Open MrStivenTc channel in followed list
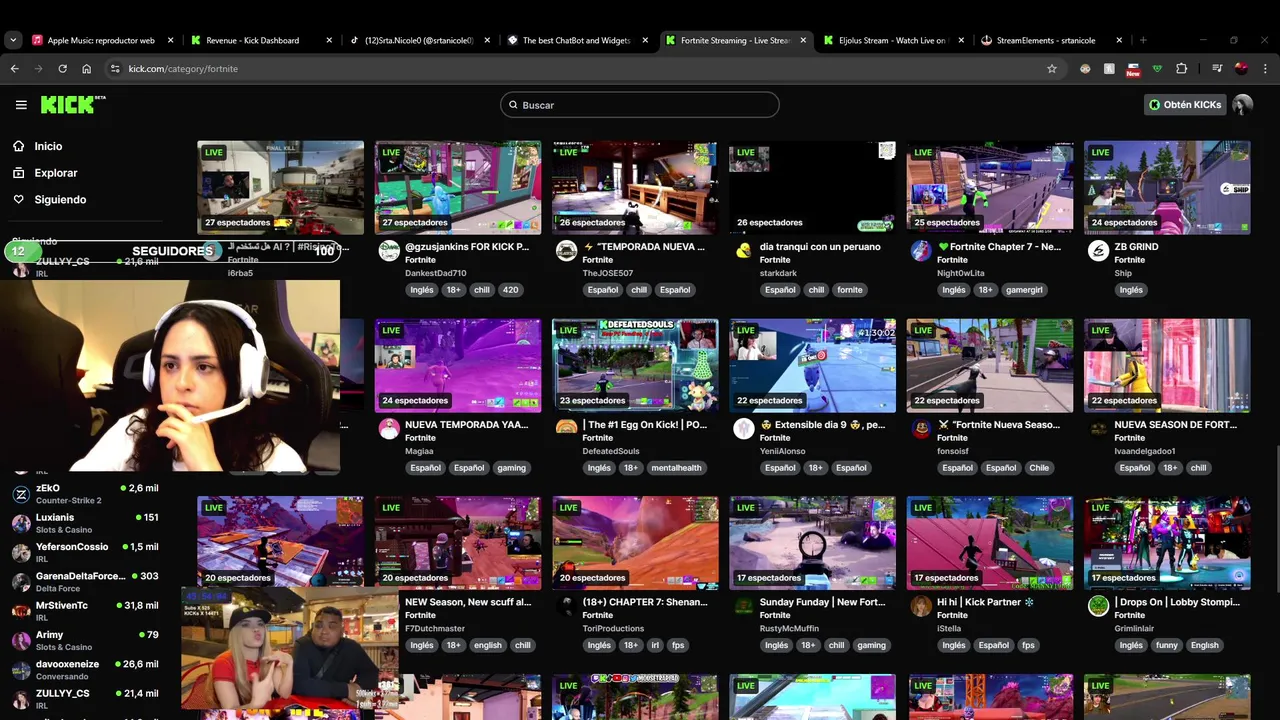Image resolution: width=1280 pixels, height=720 pixels. (85, 611)
